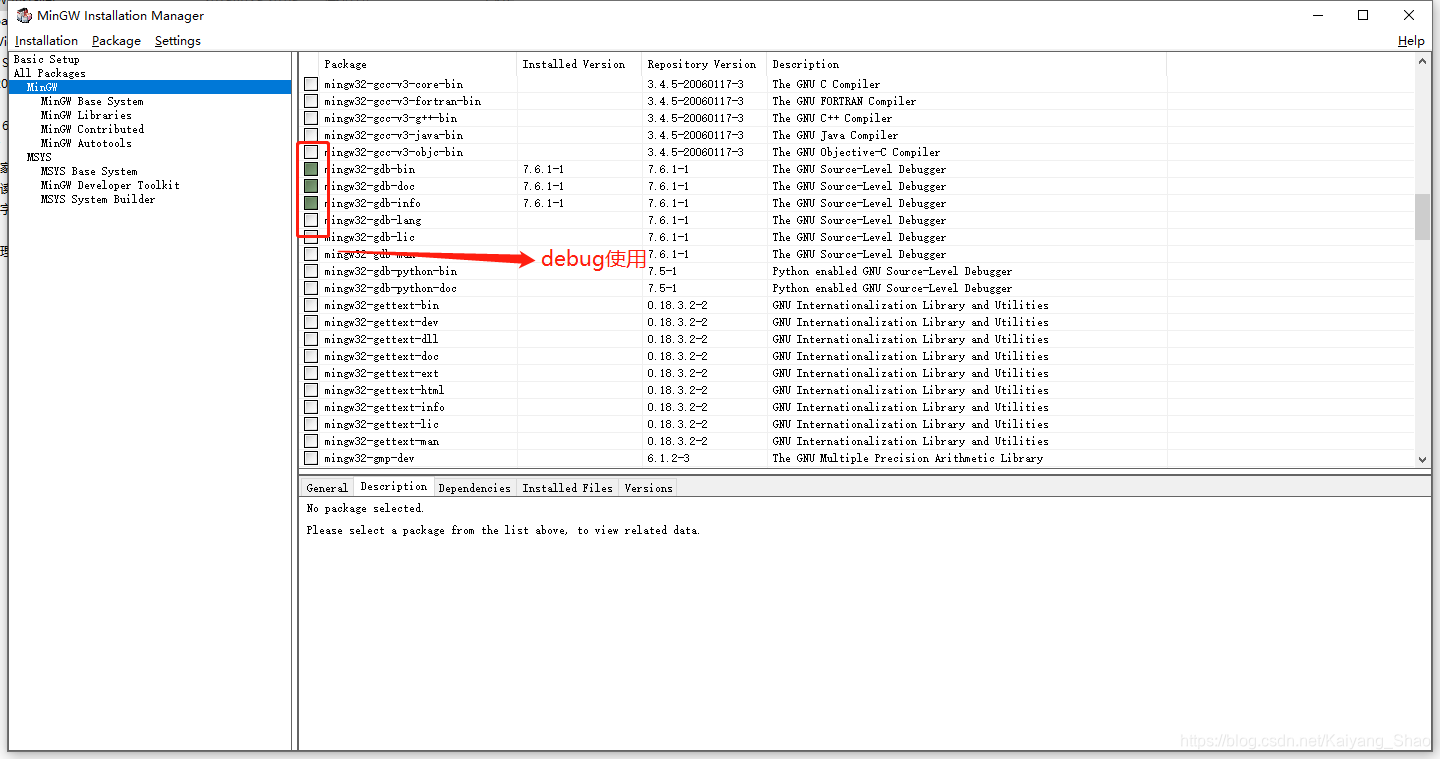Viewport: 1440px width, 759px height.
Task: Toggle checkbox for mingw32-gcc-v3-fortran-bin
Action: (311, 101)
